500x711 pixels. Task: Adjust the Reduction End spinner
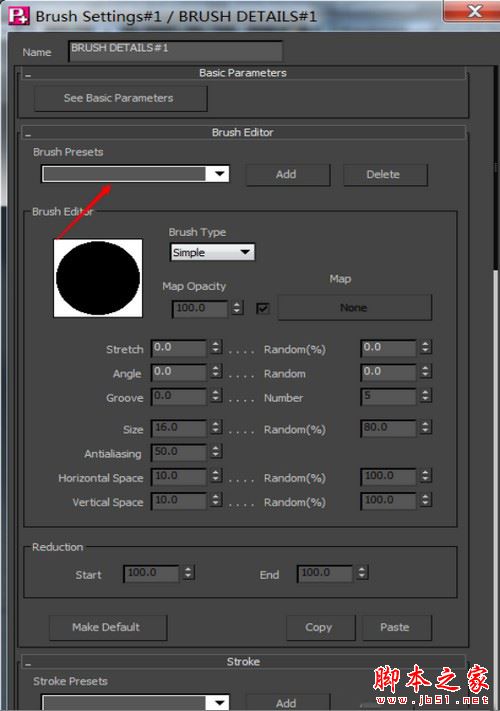(362, 573)
